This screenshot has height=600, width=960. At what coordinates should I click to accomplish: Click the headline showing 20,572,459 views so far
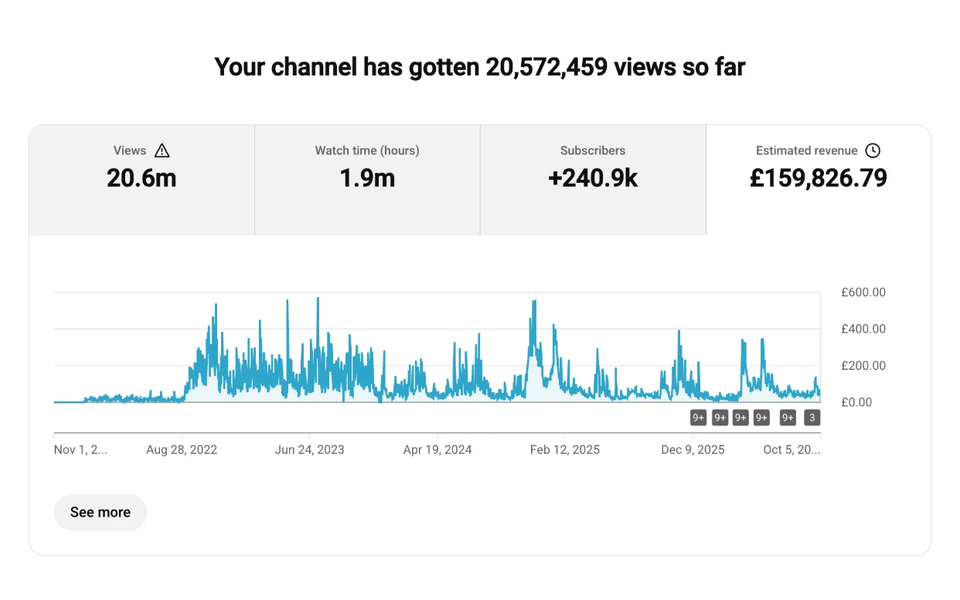click(480, 67)
